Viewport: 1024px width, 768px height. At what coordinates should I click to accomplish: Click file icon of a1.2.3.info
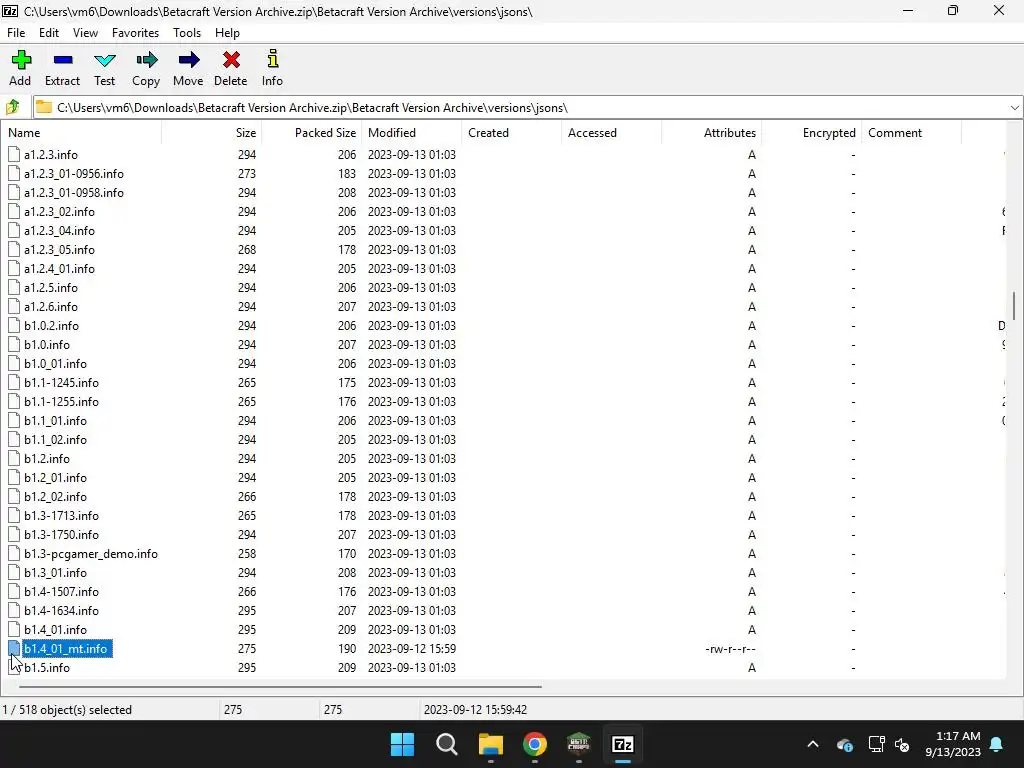(14, 155)
